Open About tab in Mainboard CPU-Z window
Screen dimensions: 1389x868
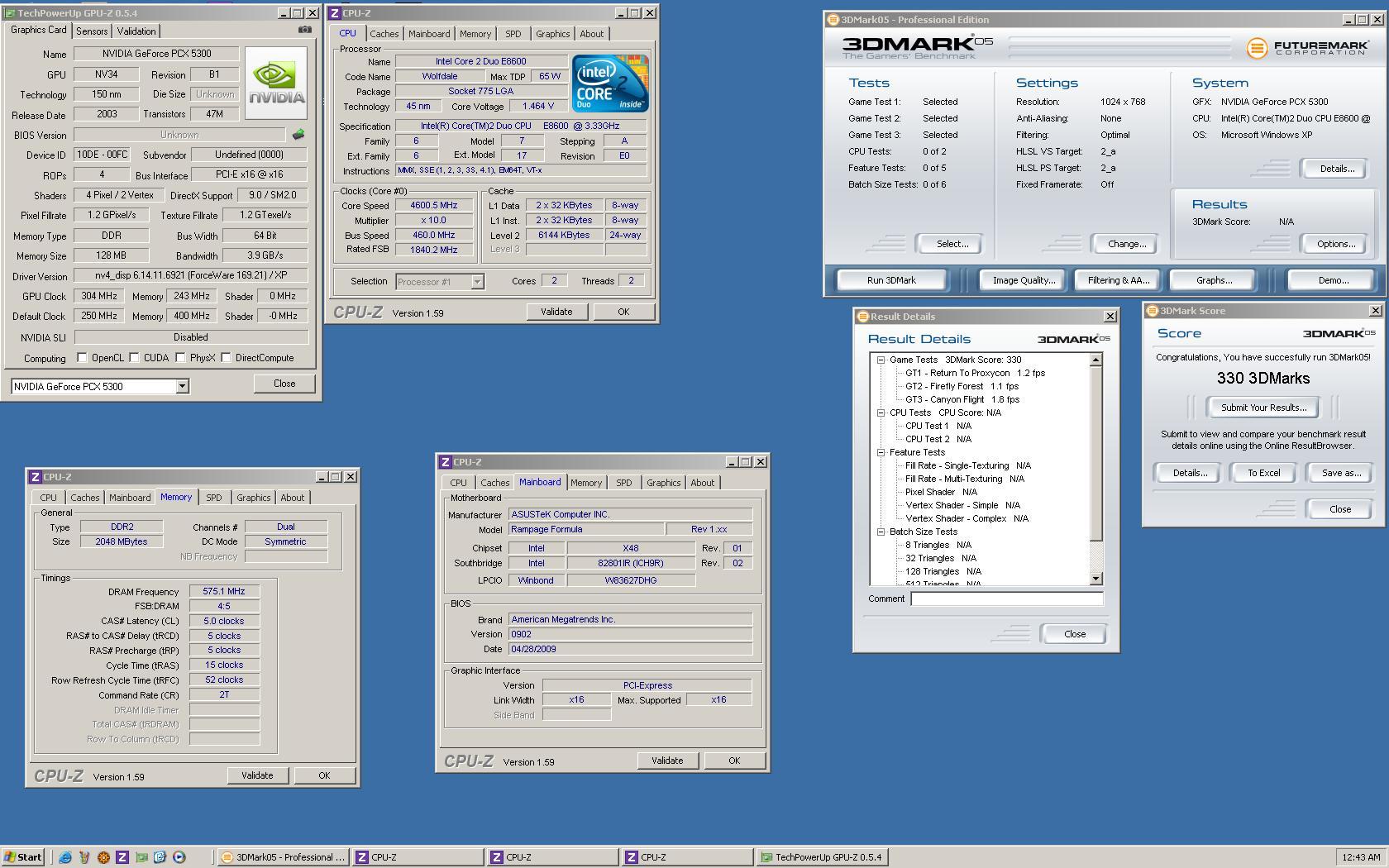pyautogui.click(x=703, y=483)
